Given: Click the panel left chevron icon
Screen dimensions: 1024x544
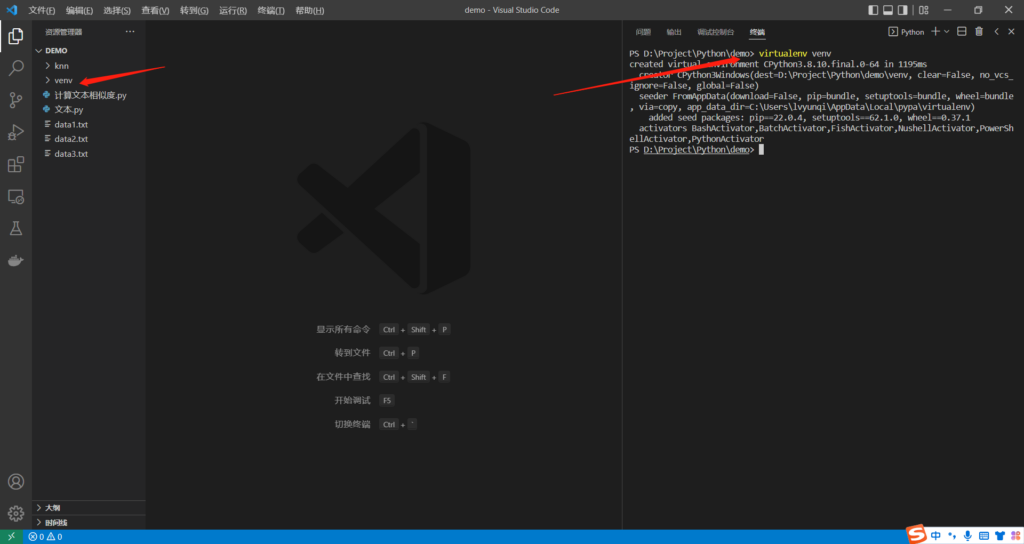Looking at the screenshot, I should 997,31.
